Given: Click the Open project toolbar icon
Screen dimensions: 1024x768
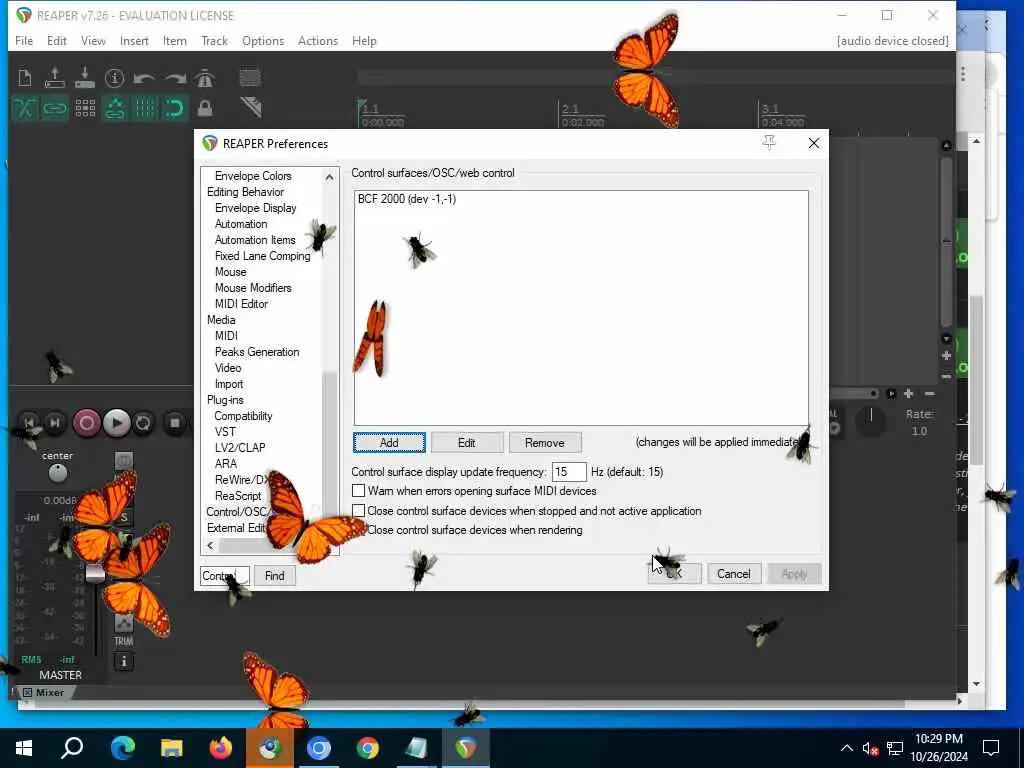Looking at the screenshot, I should tap(55, 78).
